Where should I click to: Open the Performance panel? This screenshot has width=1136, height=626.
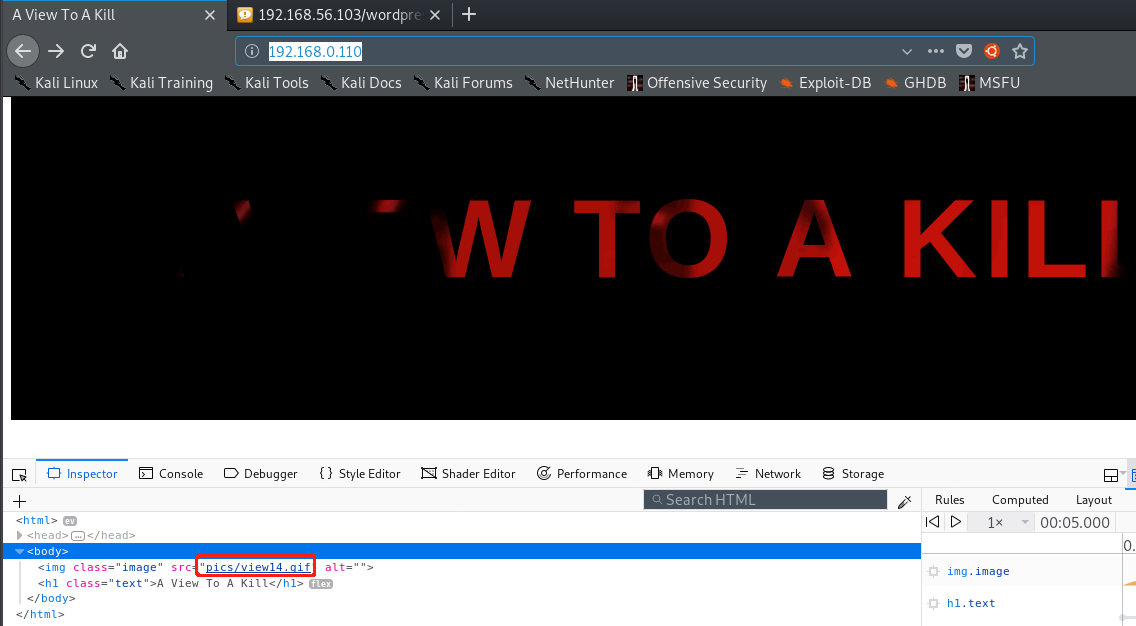[x=582, y=473]
